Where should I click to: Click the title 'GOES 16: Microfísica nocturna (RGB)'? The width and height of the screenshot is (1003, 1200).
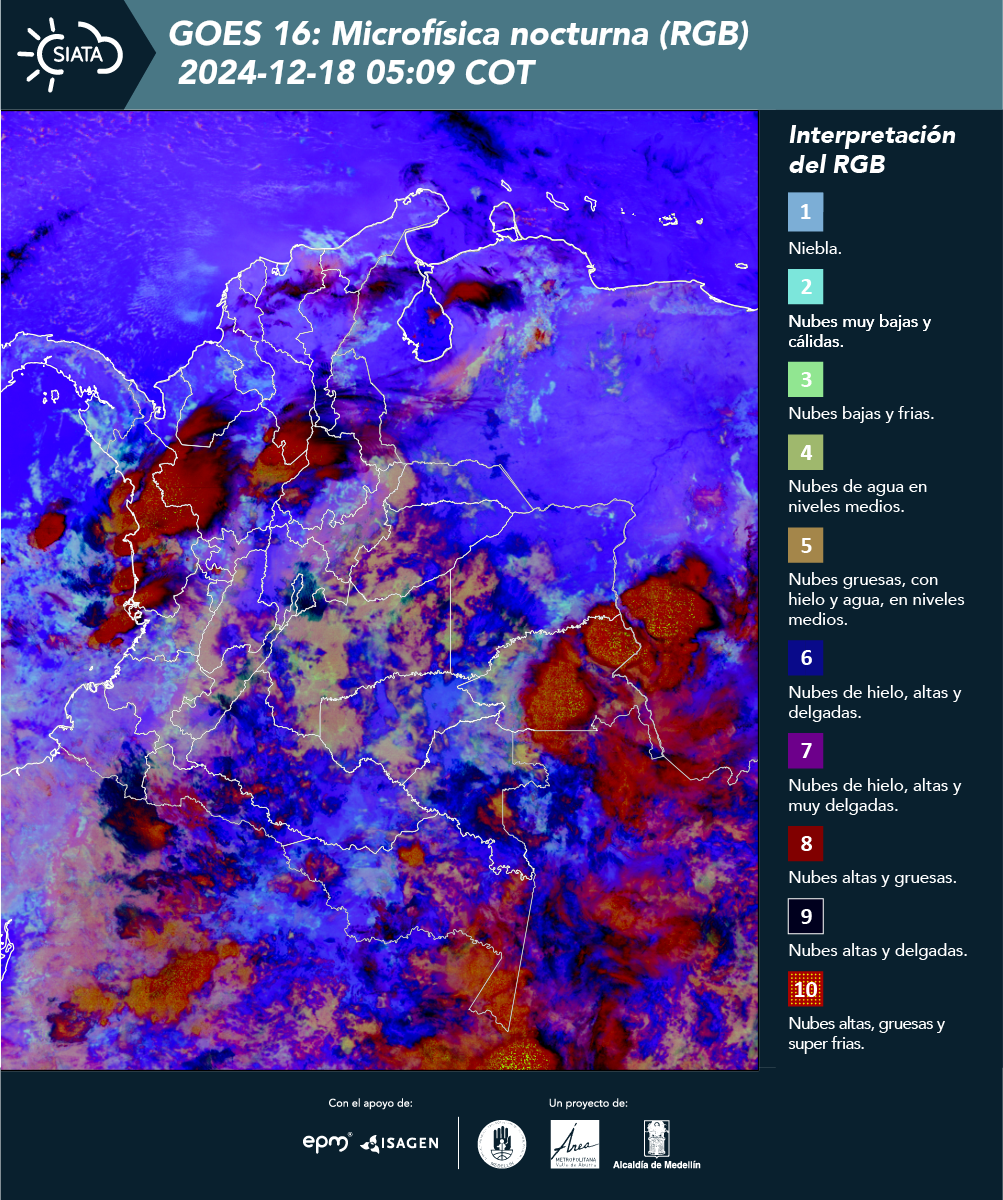[459, 35]
